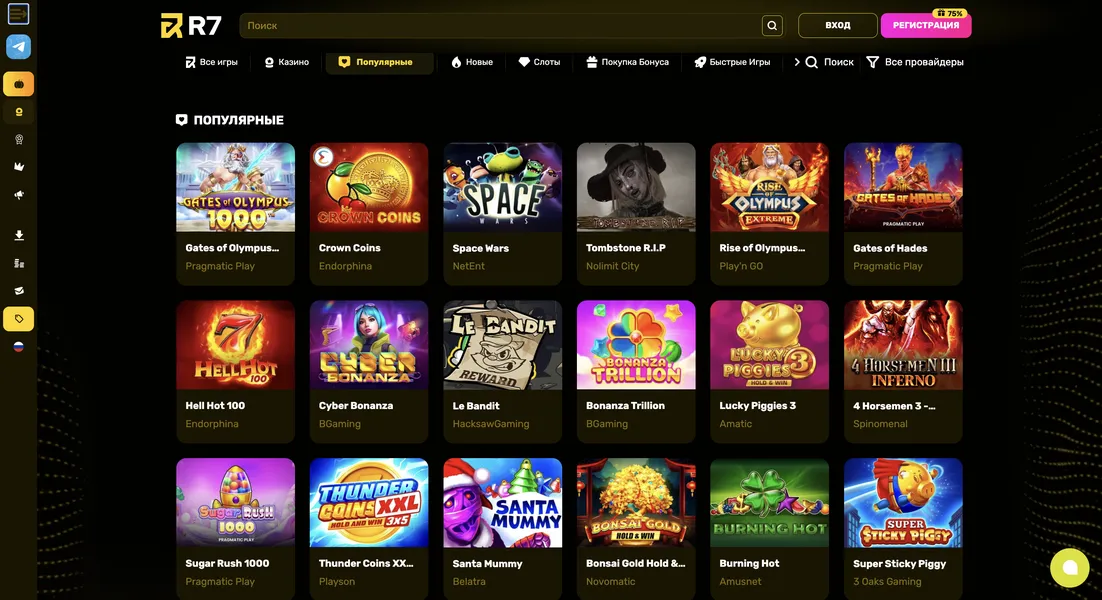1102x600 pixels.
Task: Open the Telegram channel icon in sidebar
Action: (18, 46)
